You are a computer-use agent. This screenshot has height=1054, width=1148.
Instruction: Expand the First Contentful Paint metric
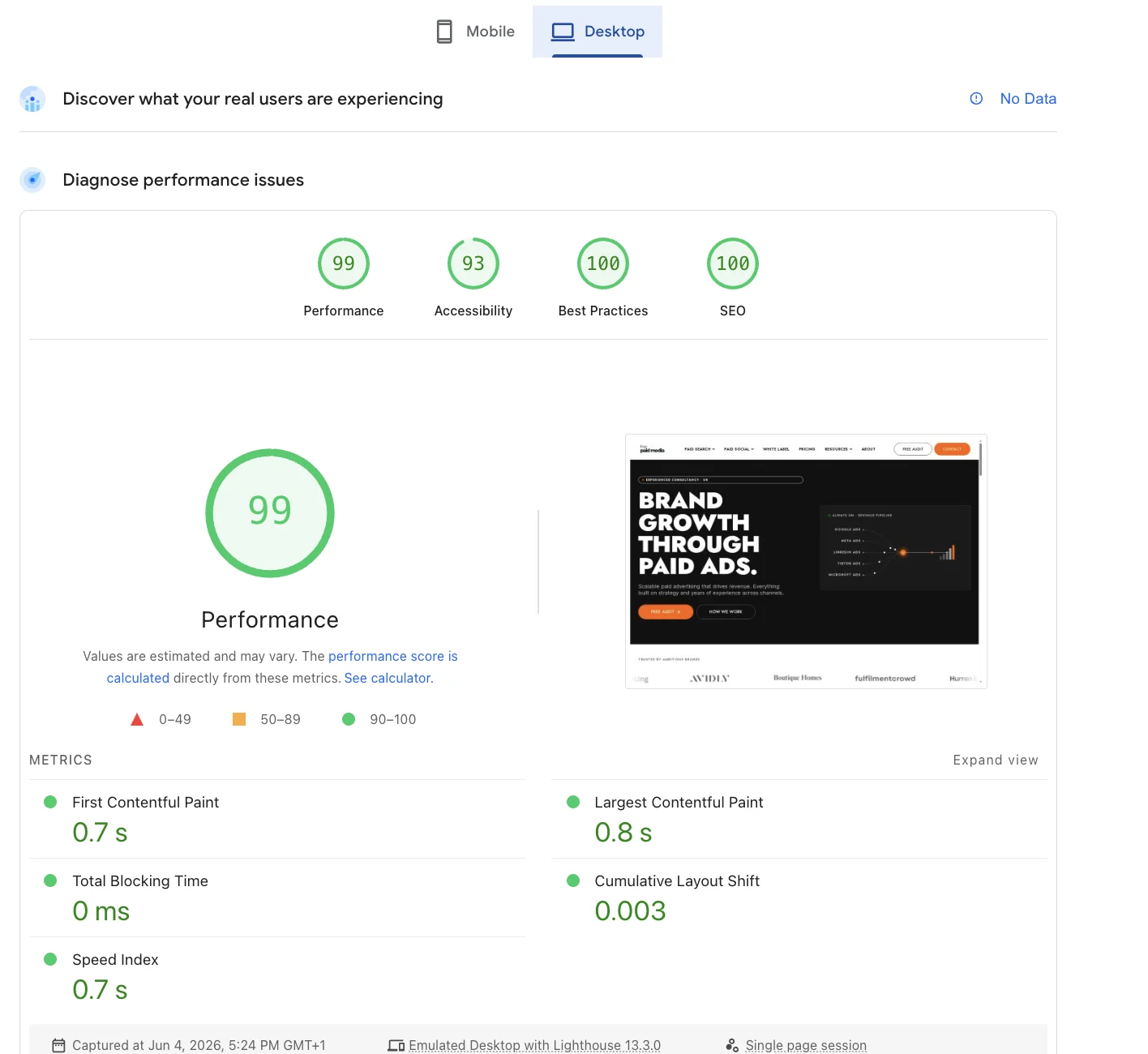(x=277, y=819)
